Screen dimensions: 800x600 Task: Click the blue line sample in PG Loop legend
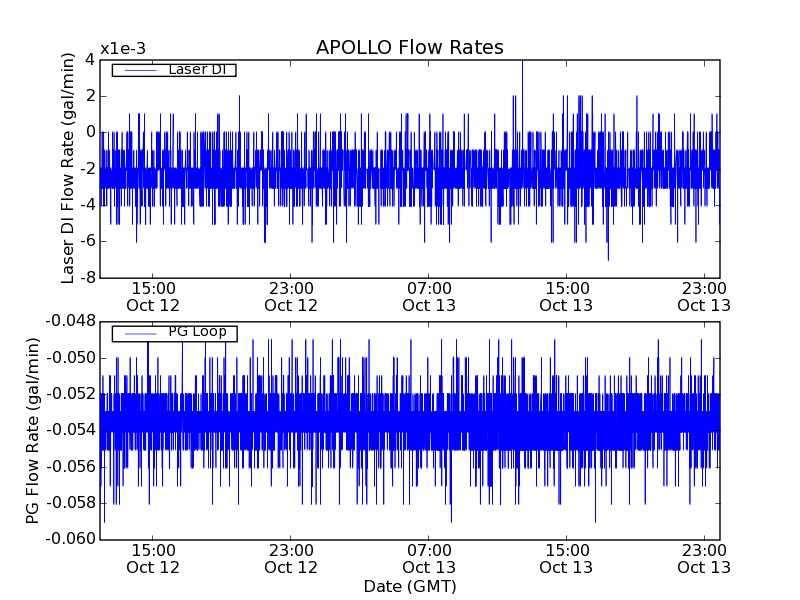tap(139, 332)
